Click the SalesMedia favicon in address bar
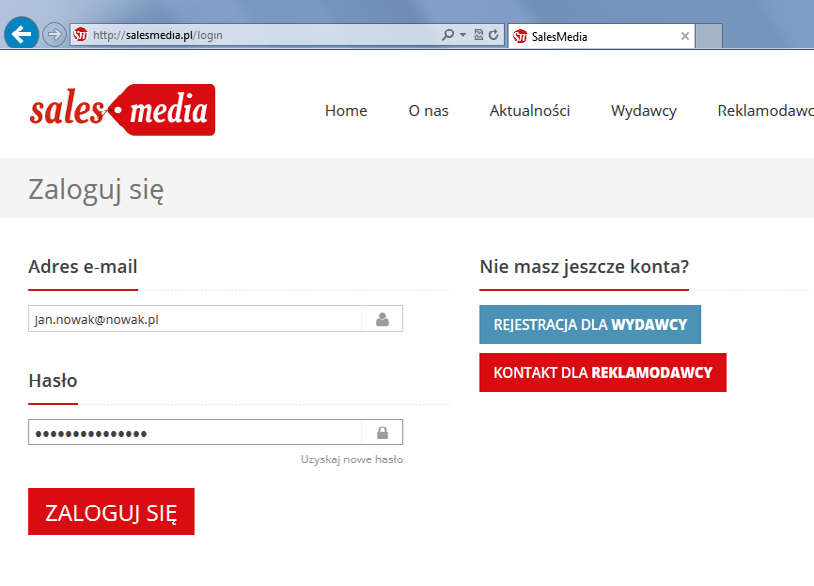Screen dimensions: 814x586 pos(80,35)
